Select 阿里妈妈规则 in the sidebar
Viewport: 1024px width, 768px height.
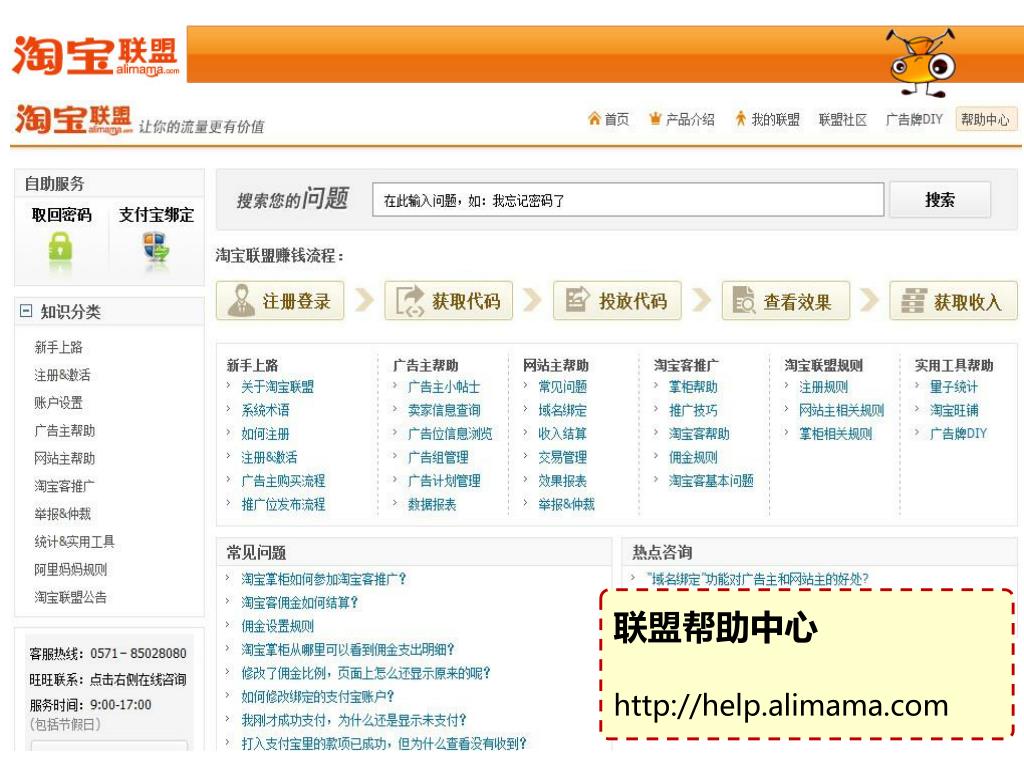tap(71, 569)
